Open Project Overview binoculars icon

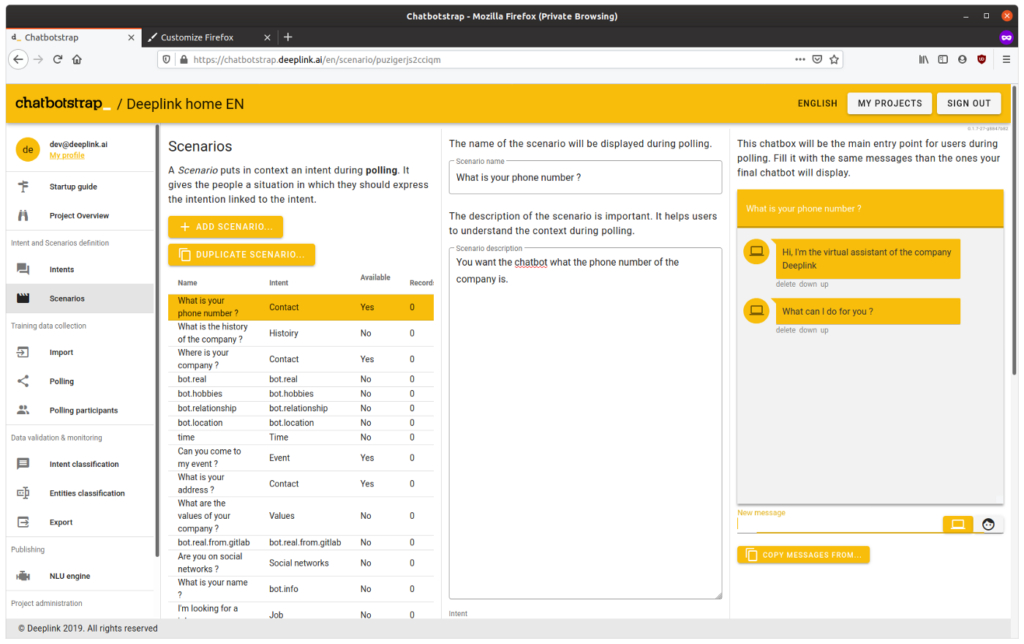24,216
